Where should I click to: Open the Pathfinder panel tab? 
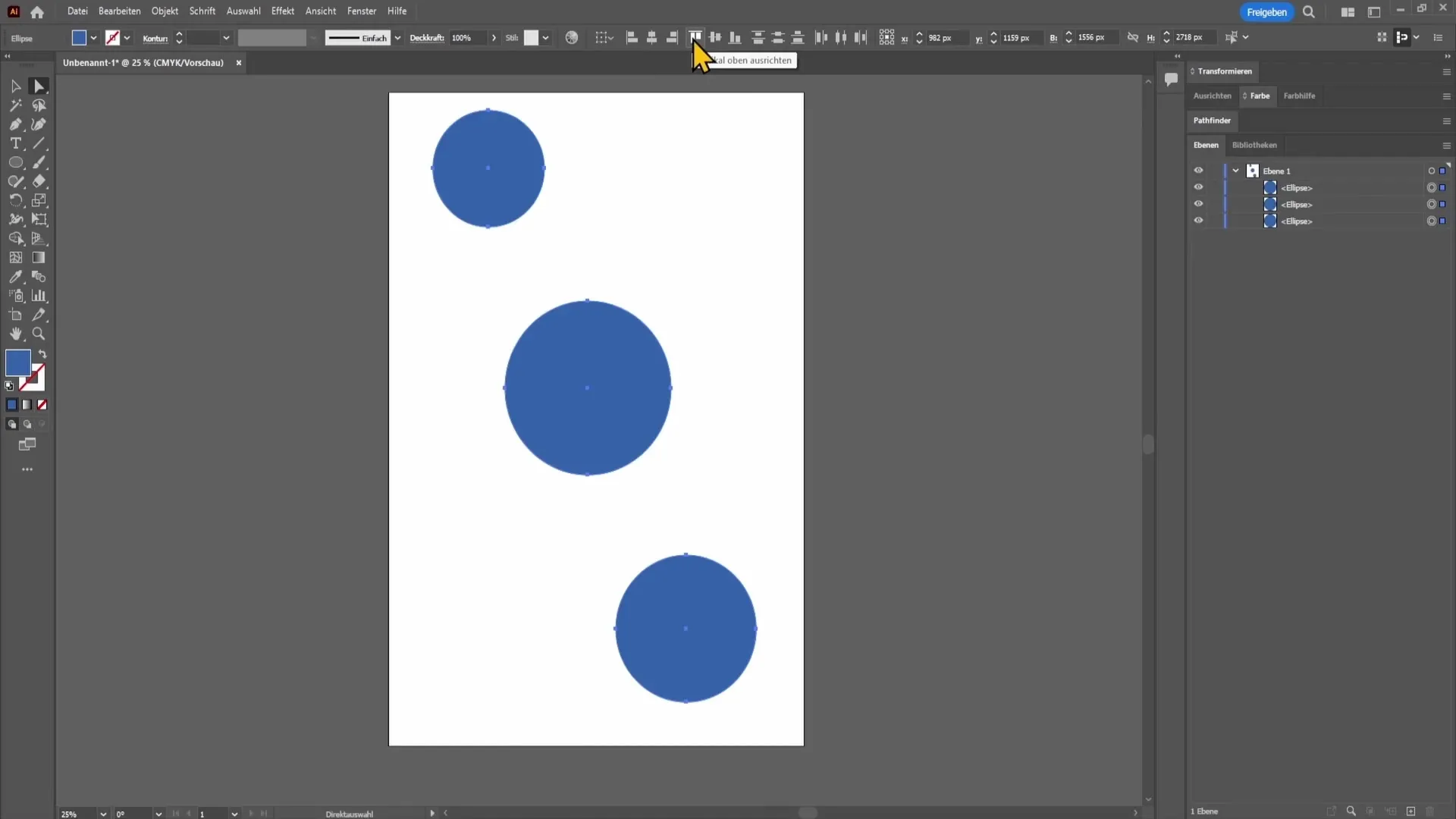click(x=1212, y=121)
